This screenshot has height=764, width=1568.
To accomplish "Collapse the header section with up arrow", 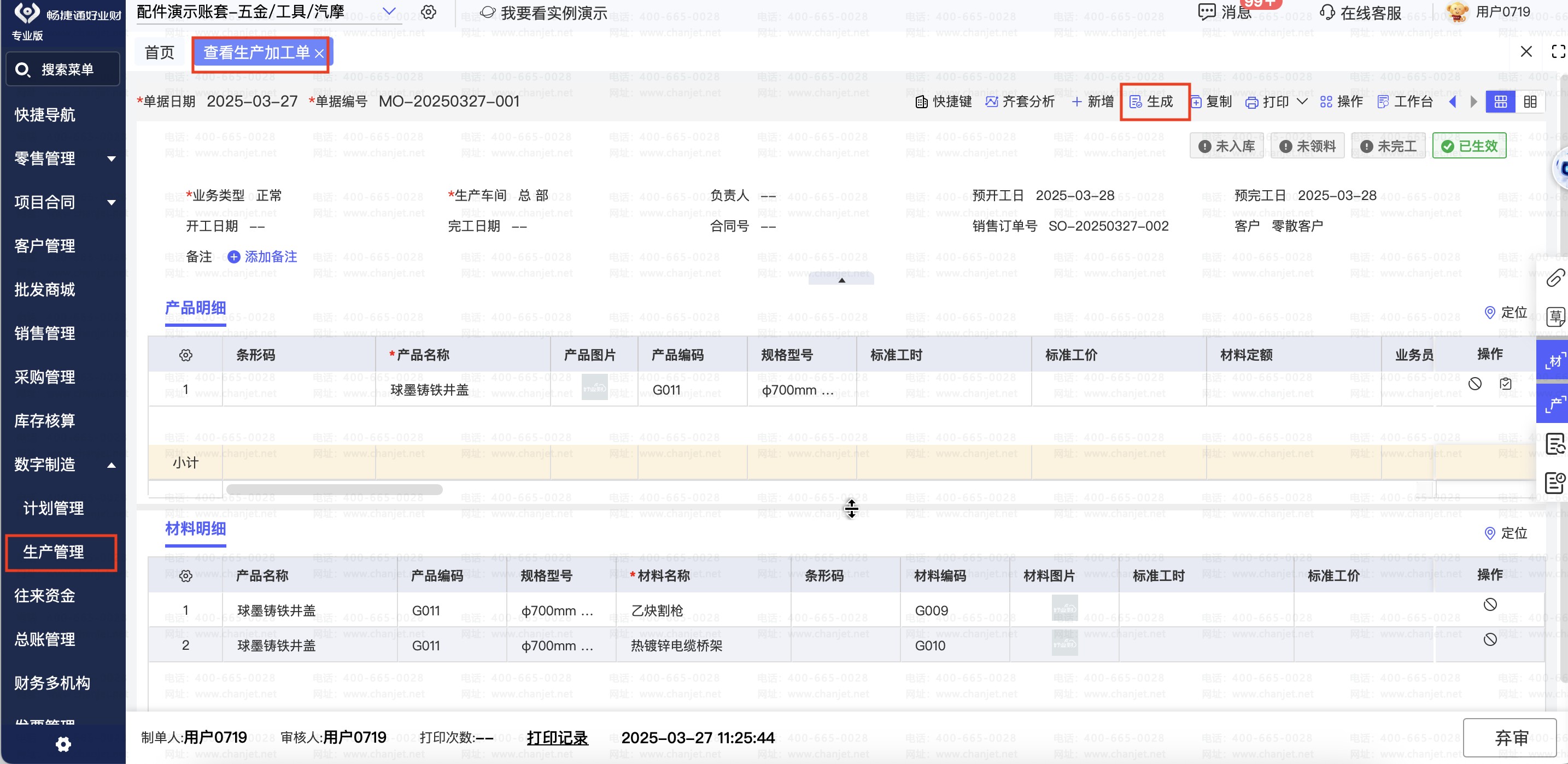I will tap(841, 280).
